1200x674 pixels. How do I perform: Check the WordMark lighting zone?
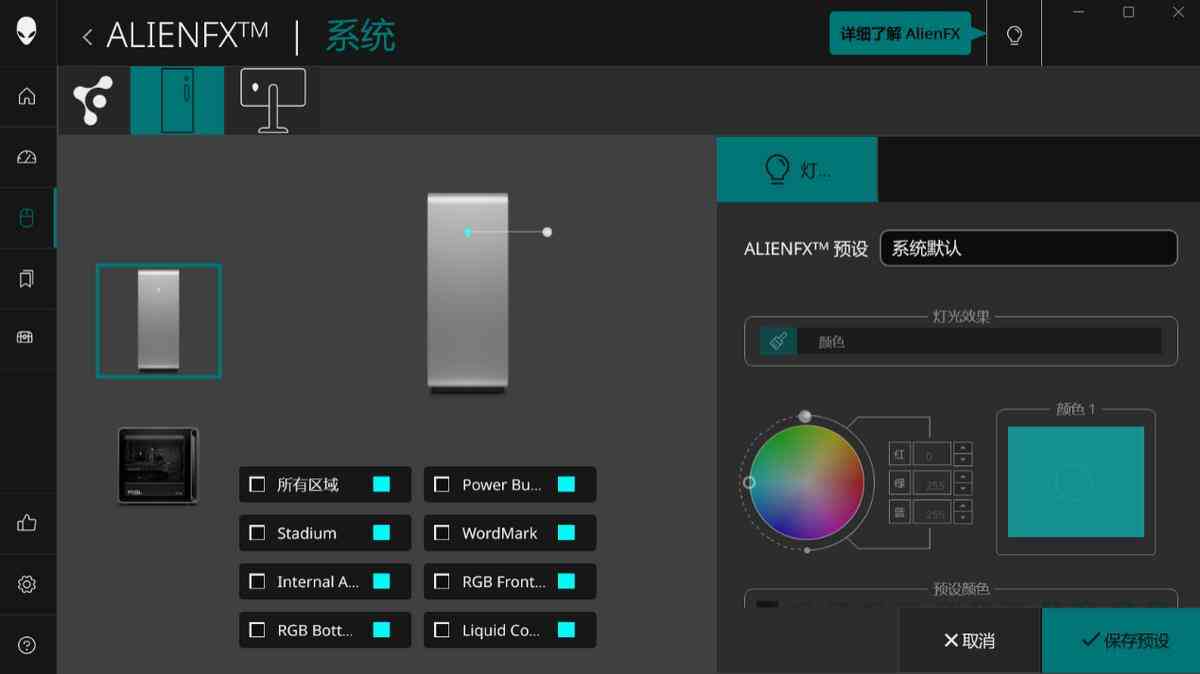pyautogui.click(x=441, y=533)
